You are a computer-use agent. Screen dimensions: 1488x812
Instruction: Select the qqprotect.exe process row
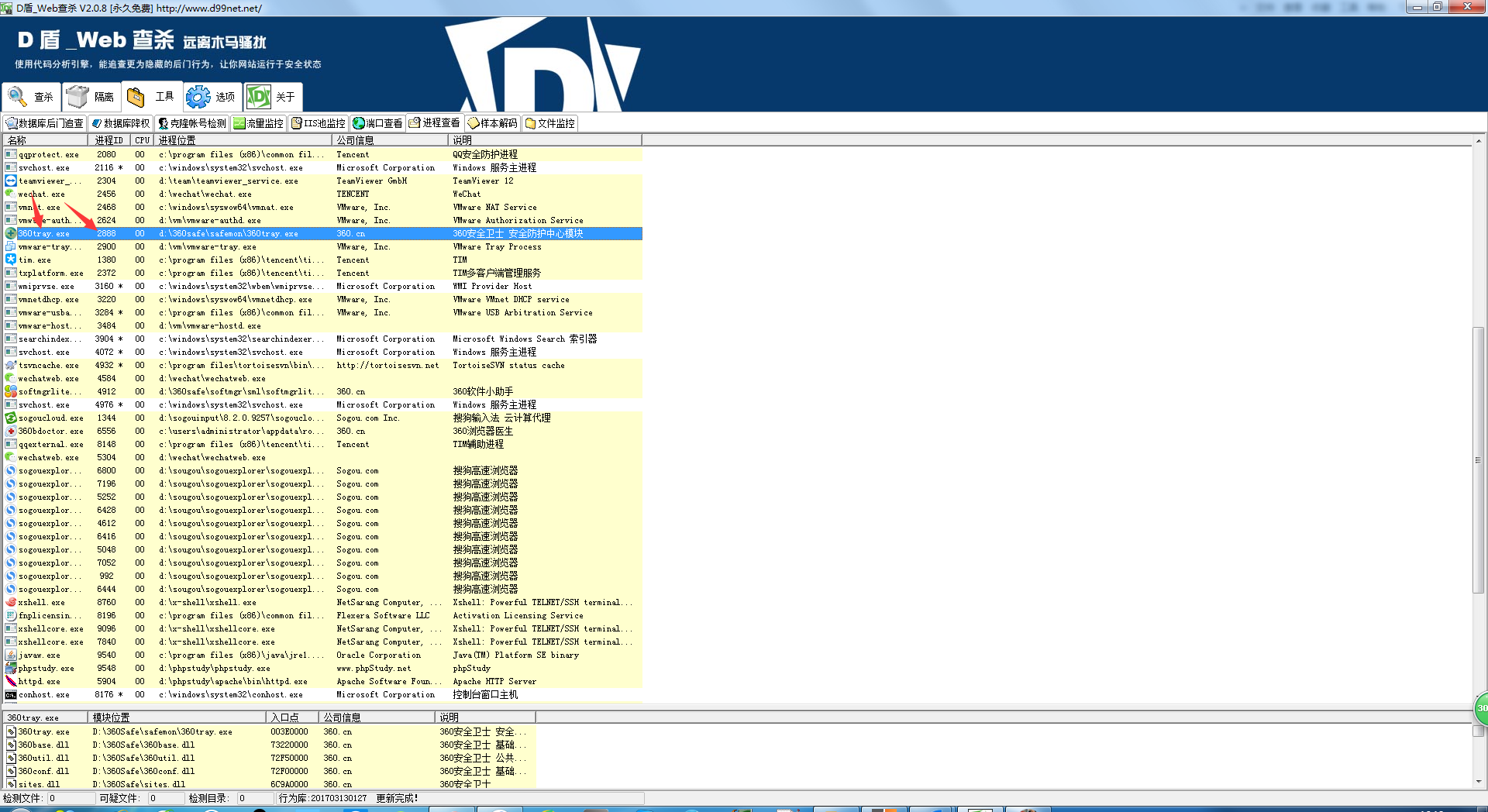tap(322, 154)
